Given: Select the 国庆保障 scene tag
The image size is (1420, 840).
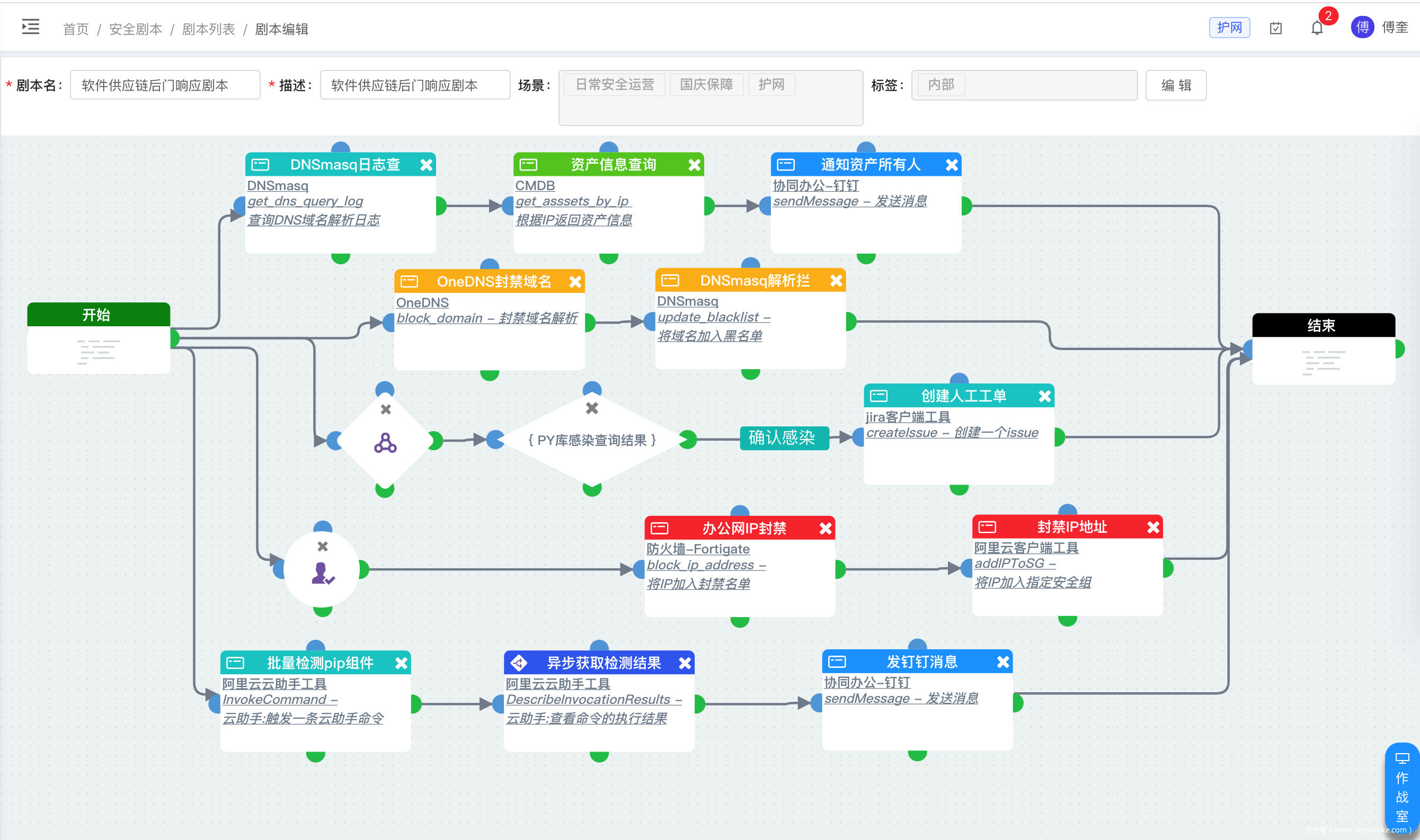Looking at the screenshot, I should 706,85.
